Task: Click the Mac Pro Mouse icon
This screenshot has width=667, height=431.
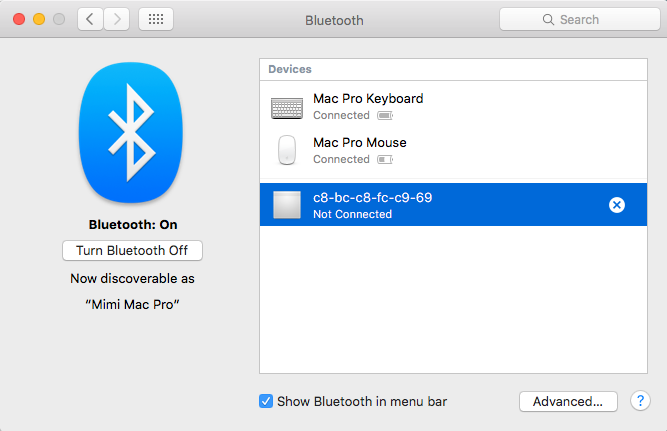Action: click(x=287, y=150)
